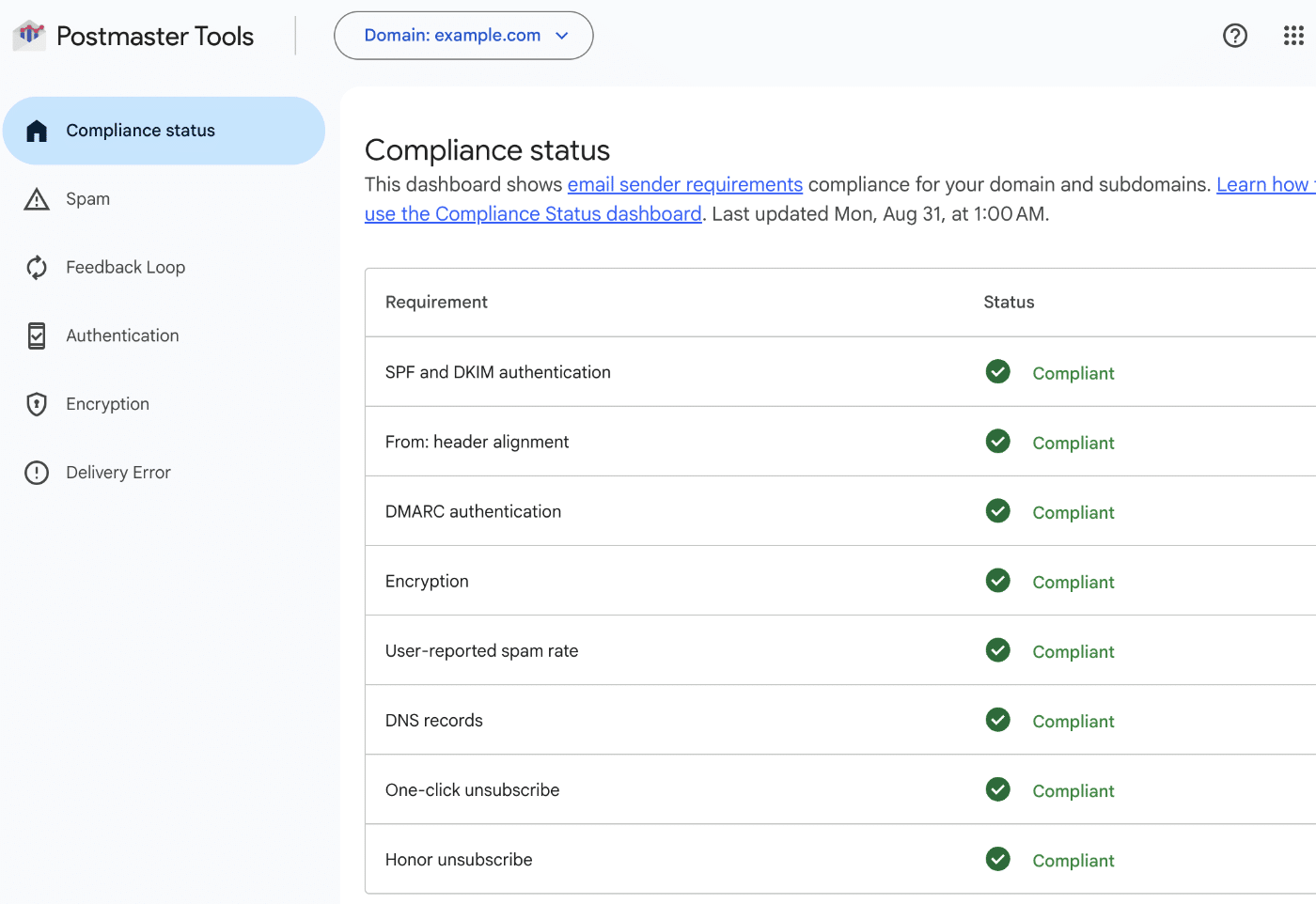
Task: Open the Delivery Error page
Action: point(118,473)
